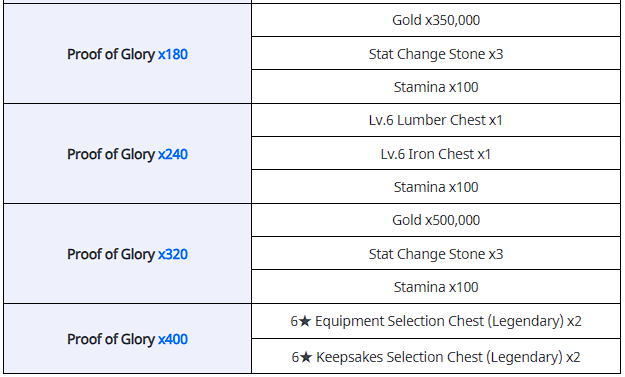Click Stat Change Stone x3 under x180
The width and height of the screenshot is (625, 377).
436,53
